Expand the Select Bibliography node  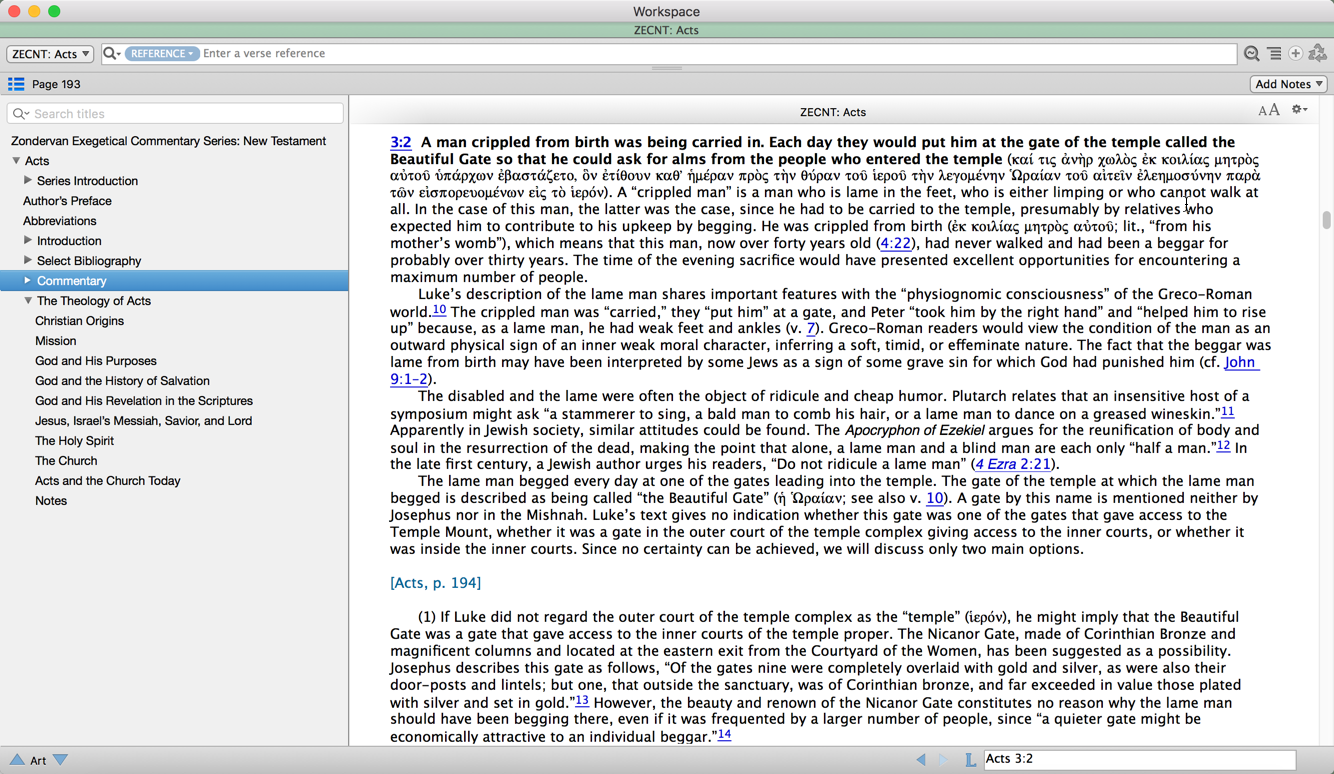[x=28, y=261]
